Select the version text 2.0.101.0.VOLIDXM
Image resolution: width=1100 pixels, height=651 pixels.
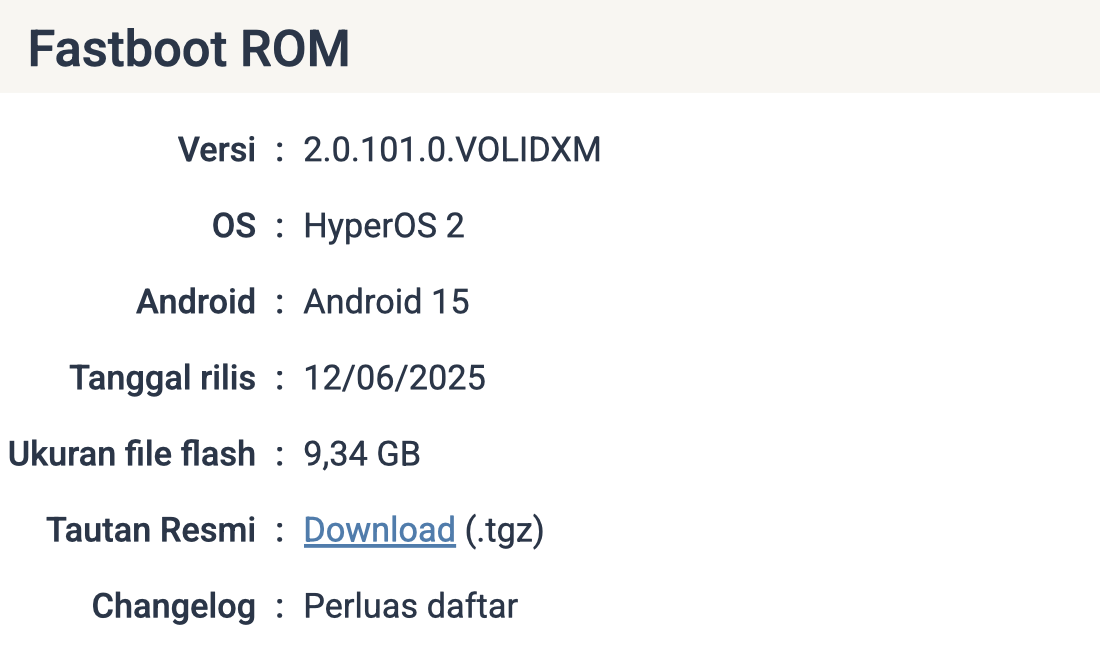click(452, 149)
